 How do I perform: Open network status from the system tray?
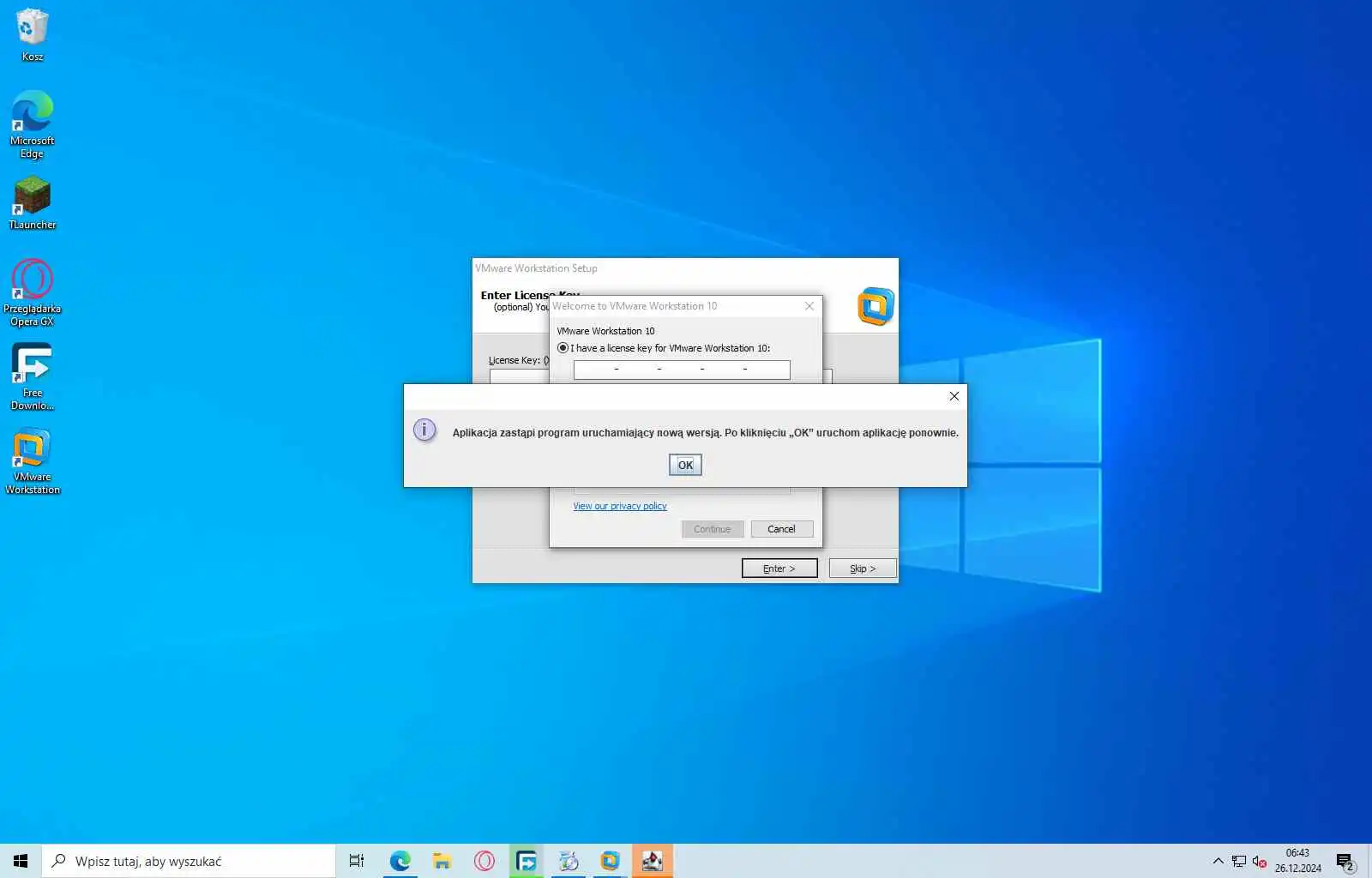click(x=1239, y=861)
